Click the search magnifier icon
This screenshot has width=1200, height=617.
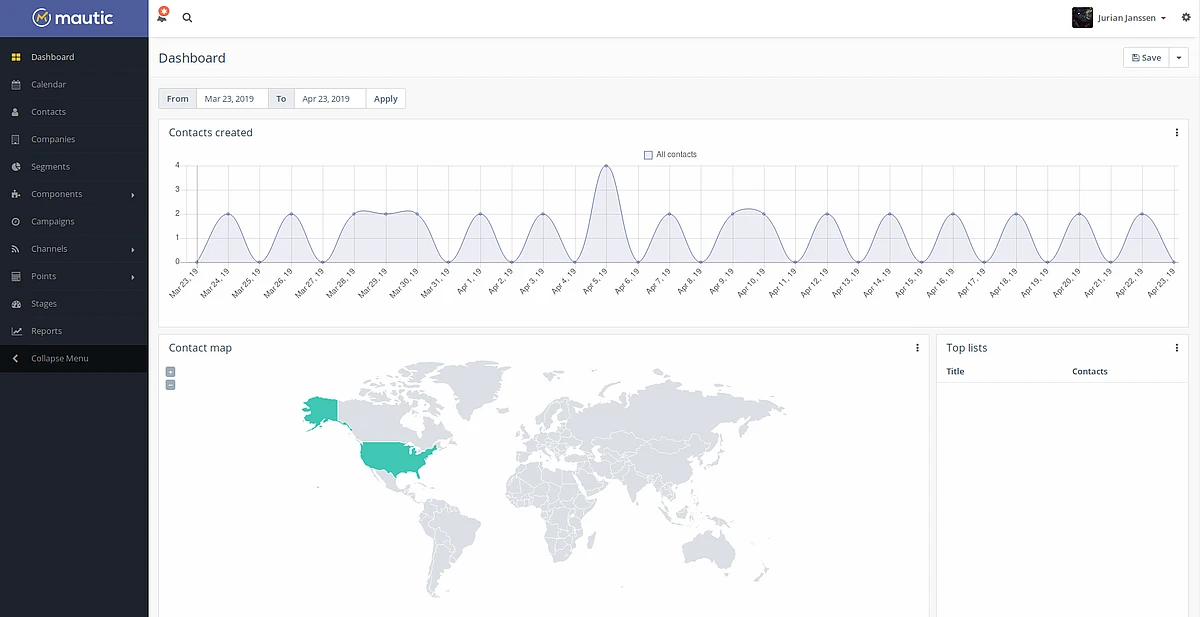pyautogui.click(x=187, y=18)
